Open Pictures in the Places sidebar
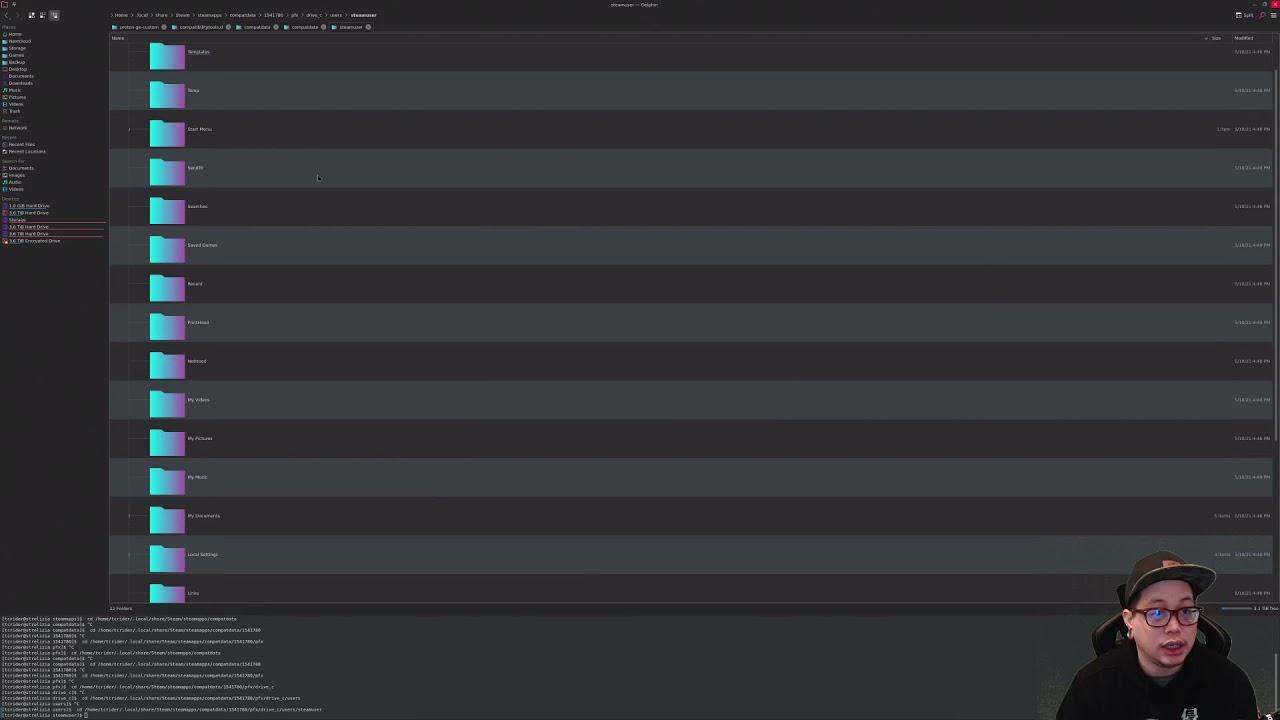Screen dimensions: 1280x720 pos(16,97)
